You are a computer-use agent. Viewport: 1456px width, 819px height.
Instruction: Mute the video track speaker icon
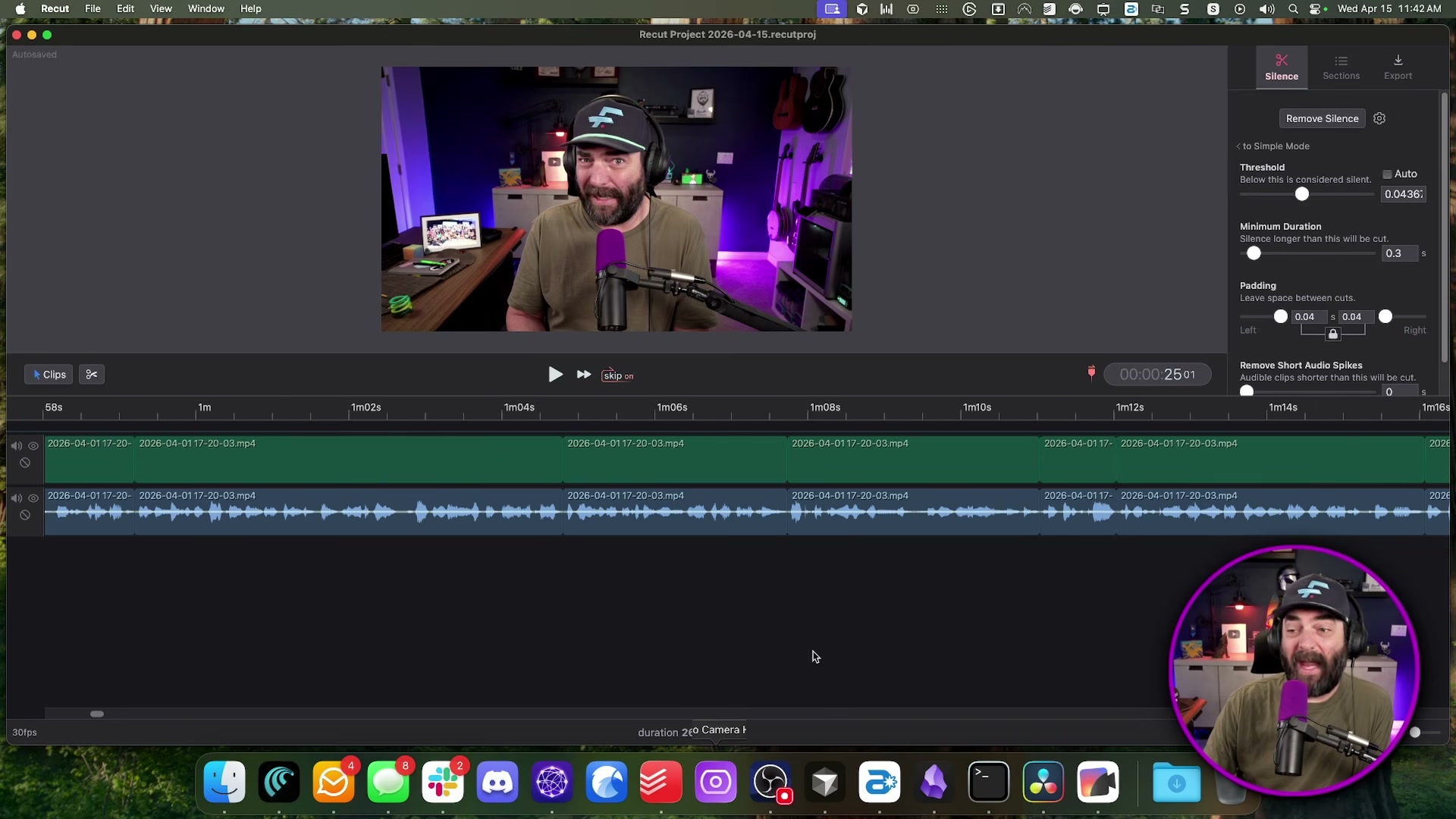coord(17,445)
